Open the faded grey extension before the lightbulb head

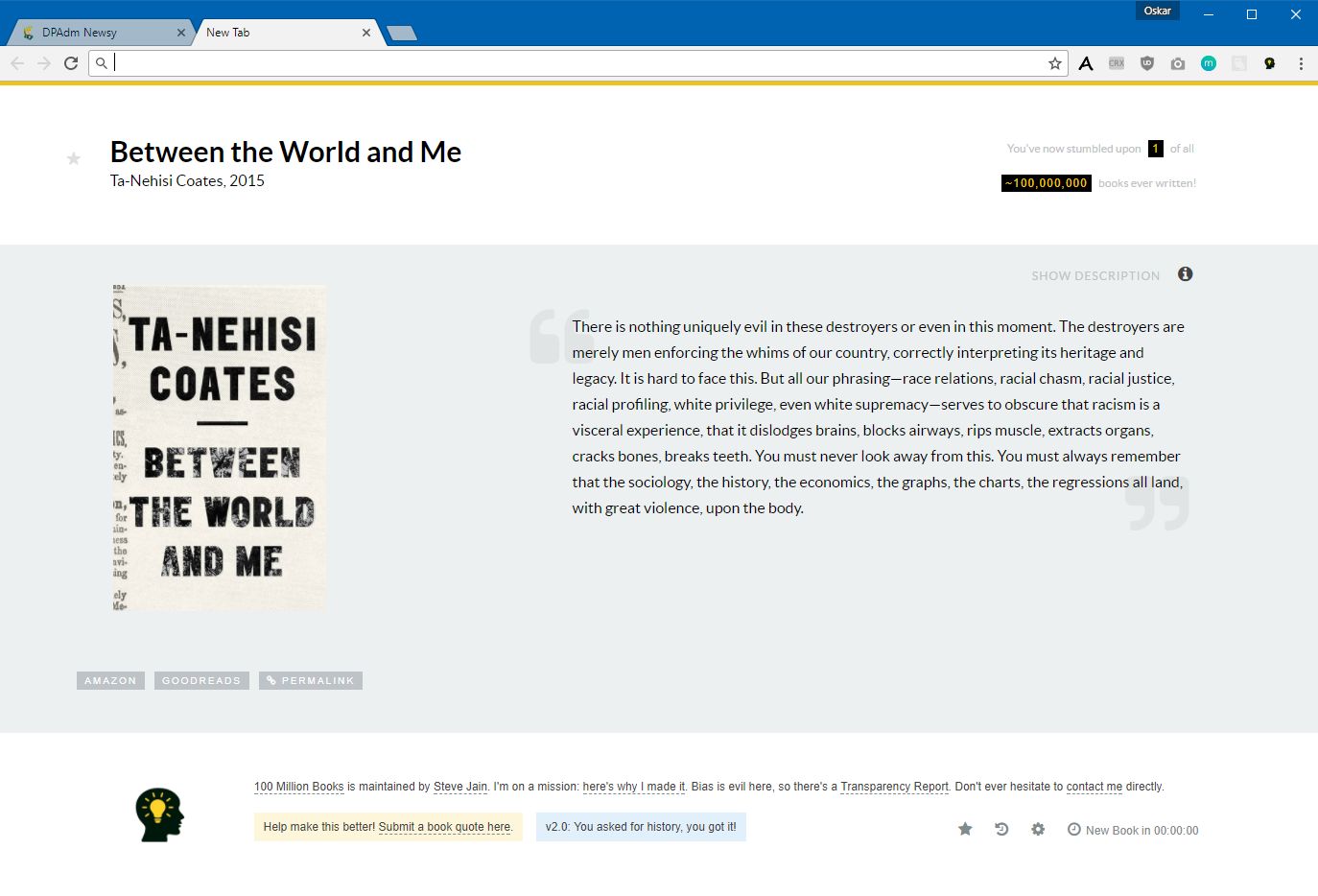(1239, 63)
